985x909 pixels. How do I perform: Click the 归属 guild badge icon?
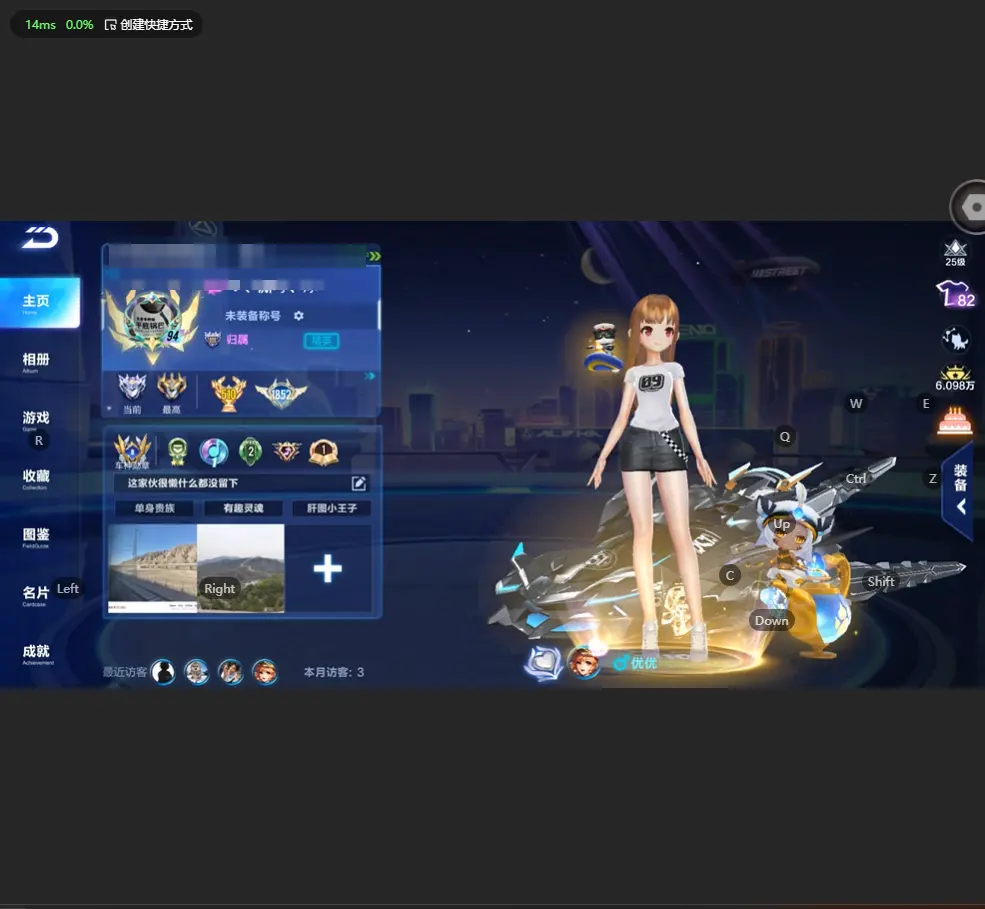pos(212,339)
